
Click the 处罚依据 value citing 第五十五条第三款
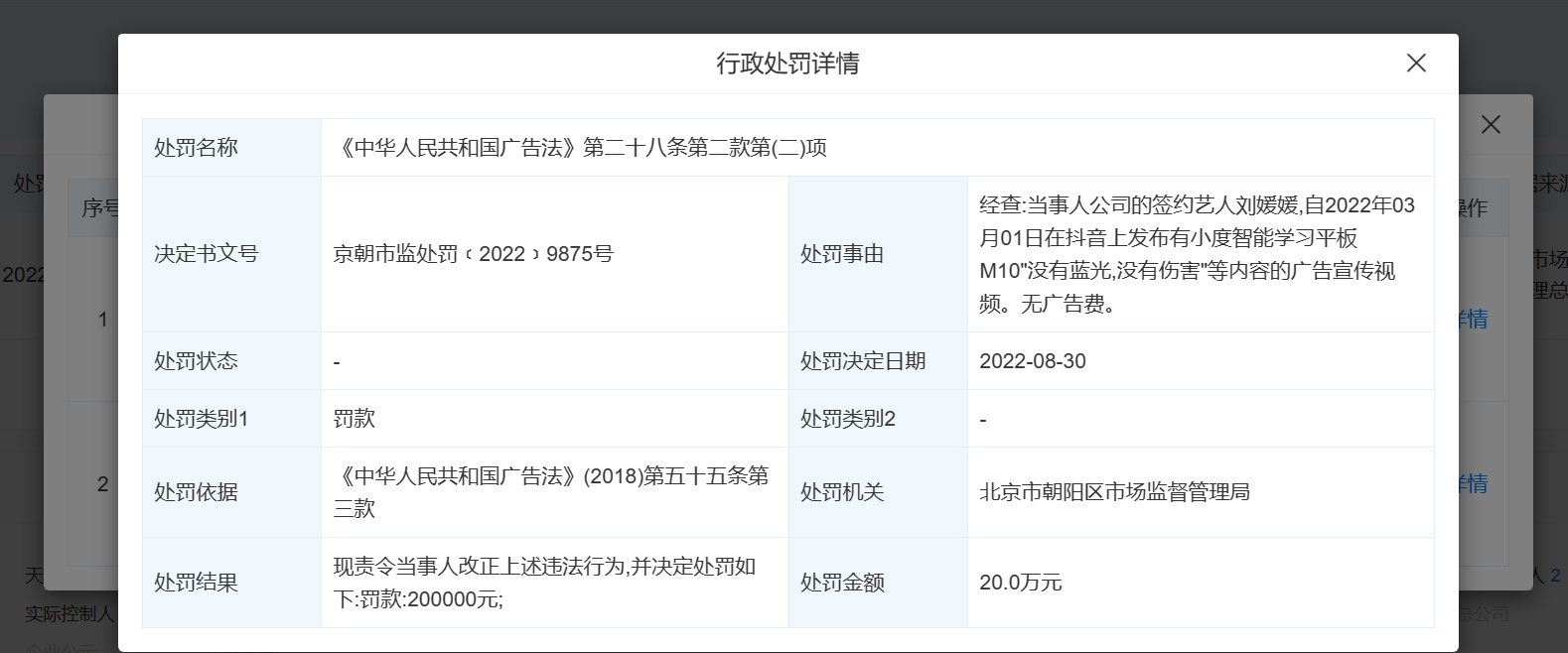pos(551,492)
